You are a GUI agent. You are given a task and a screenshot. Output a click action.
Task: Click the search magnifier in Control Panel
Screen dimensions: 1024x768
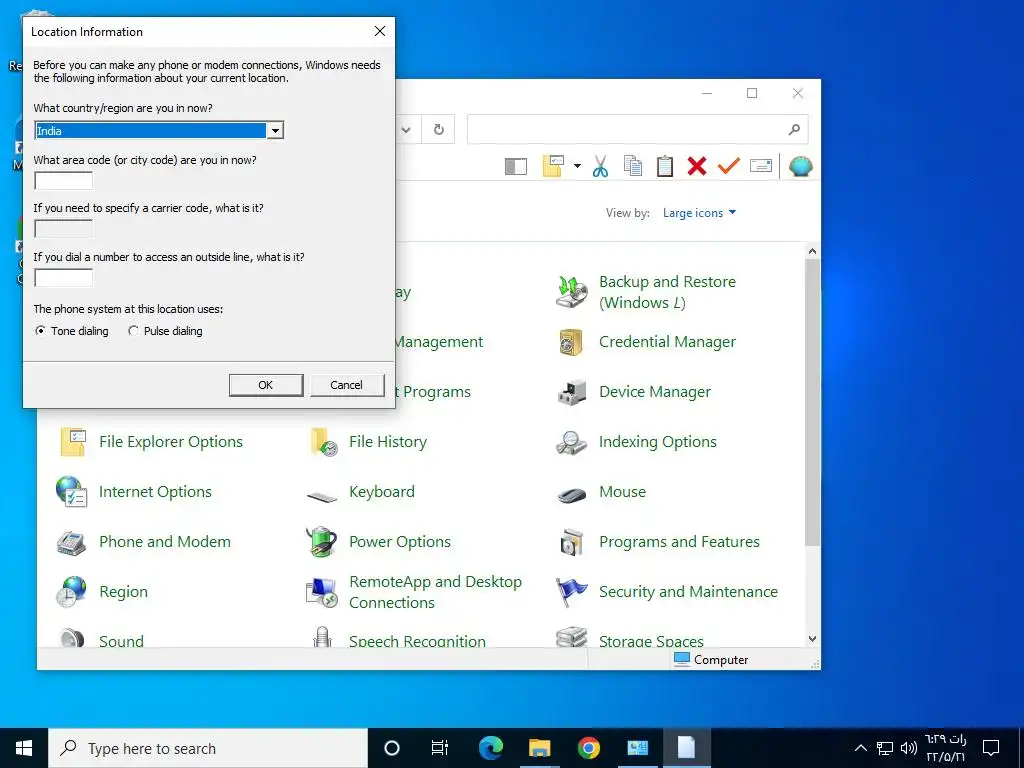coord(793,129)
